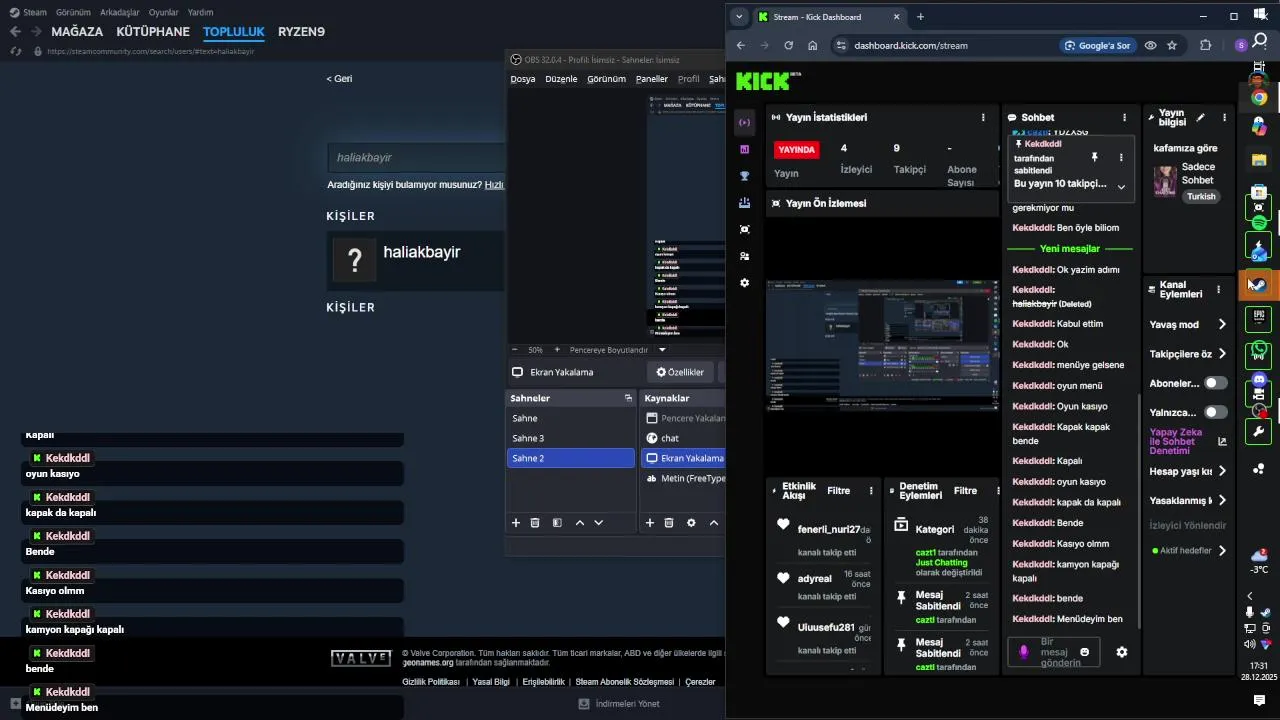This screenshot has width=1280, height=720.
Task: Select Sahne 3 in OBS scenes
Action: pos(570,438)
